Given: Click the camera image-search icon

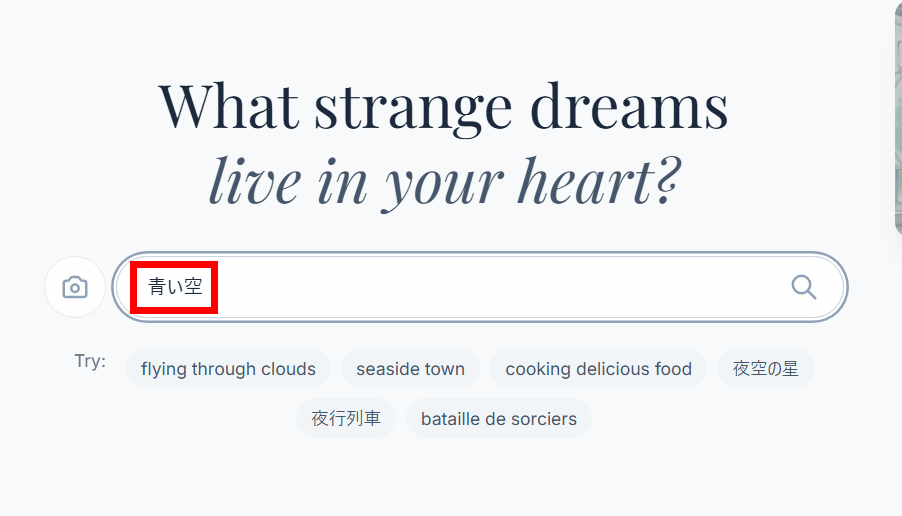Looking at the screenshot, I should pos(75,288).
